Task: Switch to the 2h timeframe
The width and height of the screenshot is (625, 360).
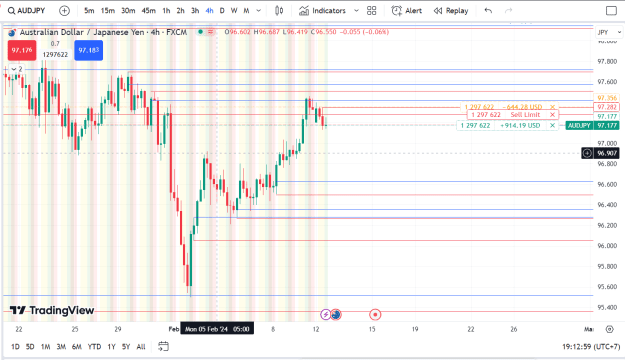Action: coord(181,11)
